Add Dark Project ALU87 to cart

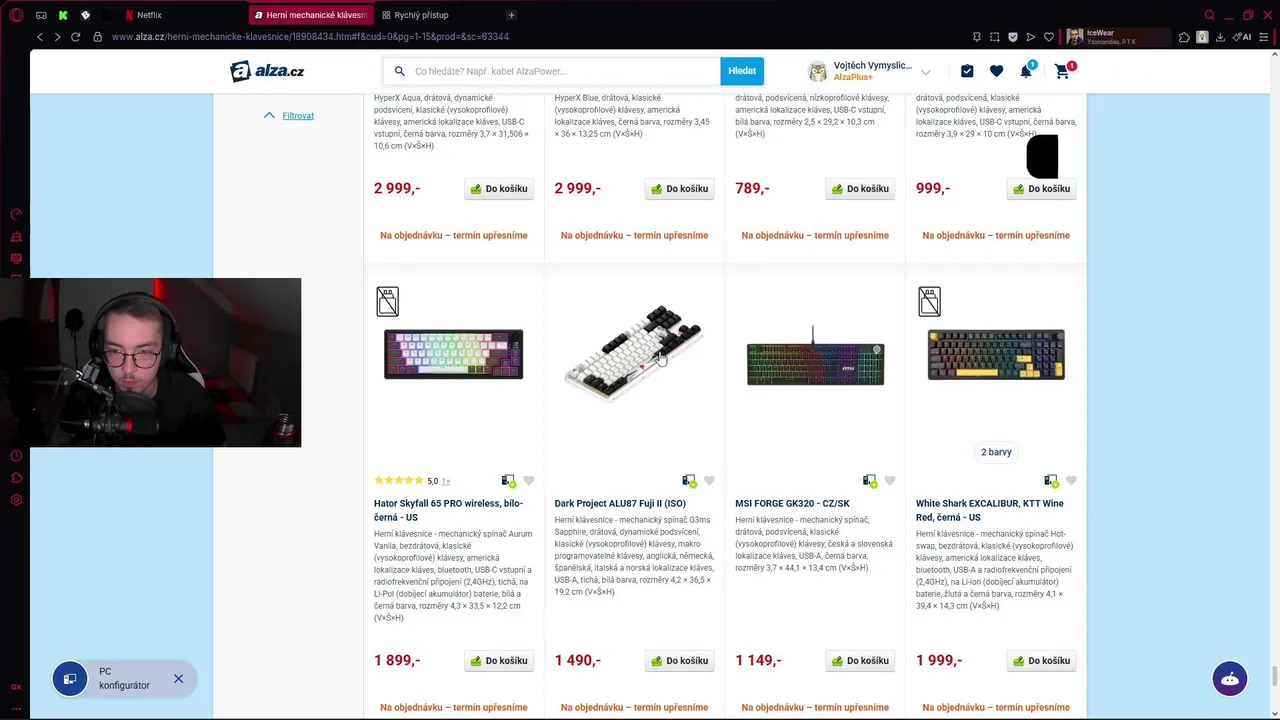click(680, 661)
